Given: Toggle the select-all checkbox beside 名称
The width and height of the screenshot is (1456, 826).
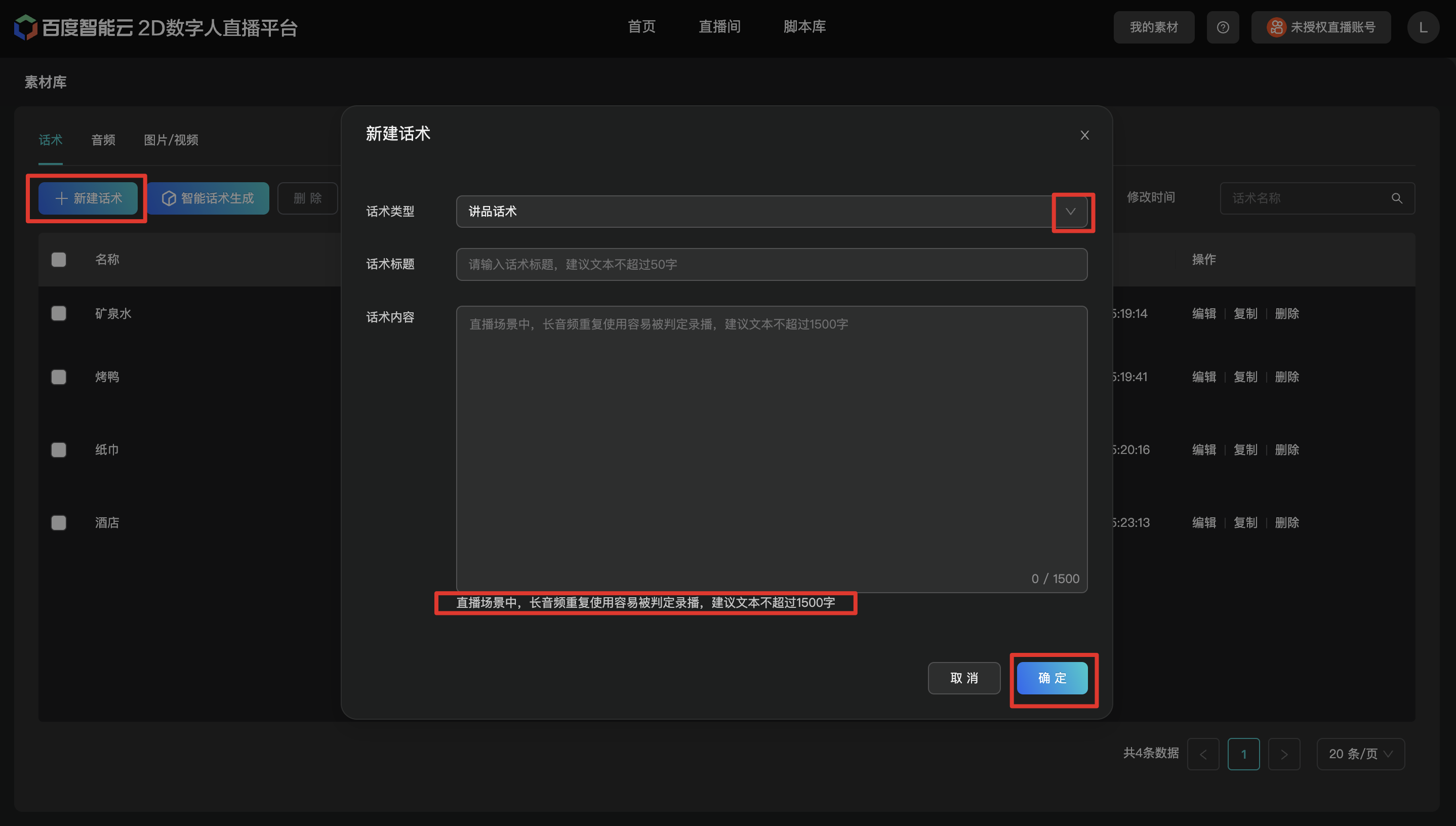Looking at the screenshot, I should click(x=58, y=259).
